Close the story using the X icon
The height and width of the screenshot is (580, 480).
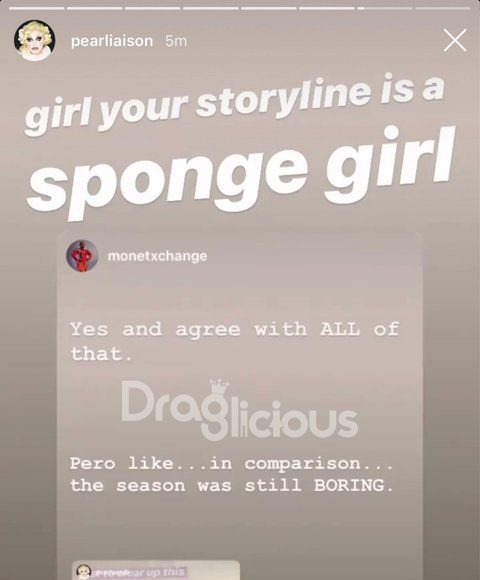point(455,40)
